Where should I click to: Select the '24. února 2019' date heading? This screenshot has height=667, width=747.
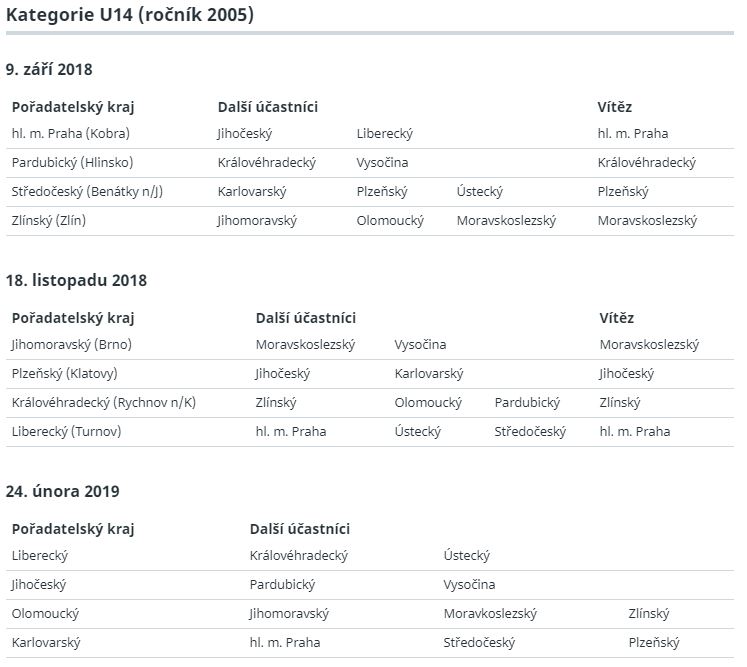pos(62,491)
